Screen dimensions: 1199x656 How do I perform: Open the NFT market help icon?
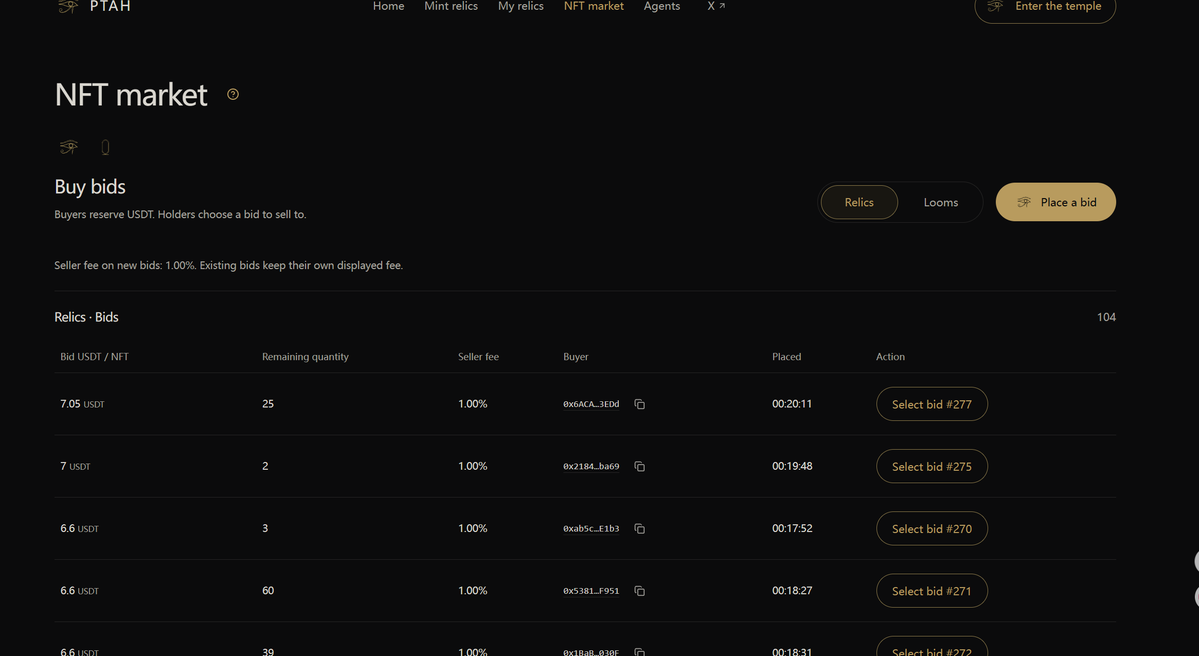coord(233,94)
